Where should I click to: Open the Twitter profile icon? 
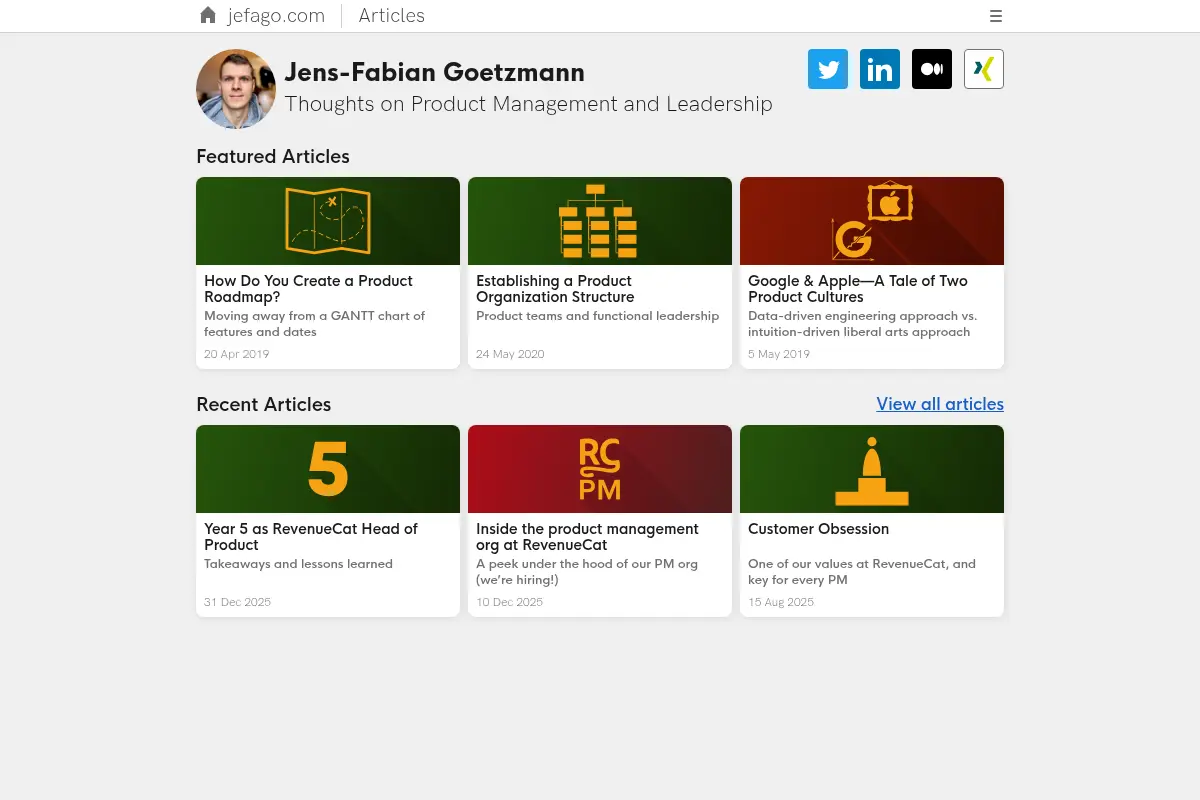828,69
